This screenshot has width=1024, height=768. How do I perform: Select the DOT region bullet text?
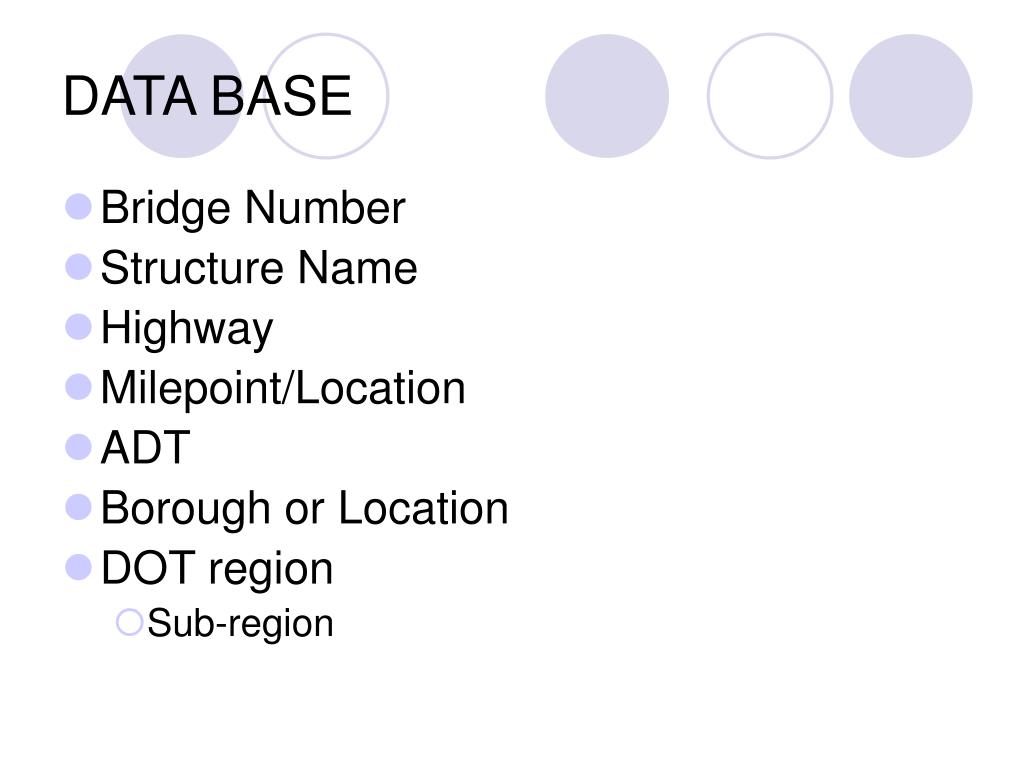[217, 569]
